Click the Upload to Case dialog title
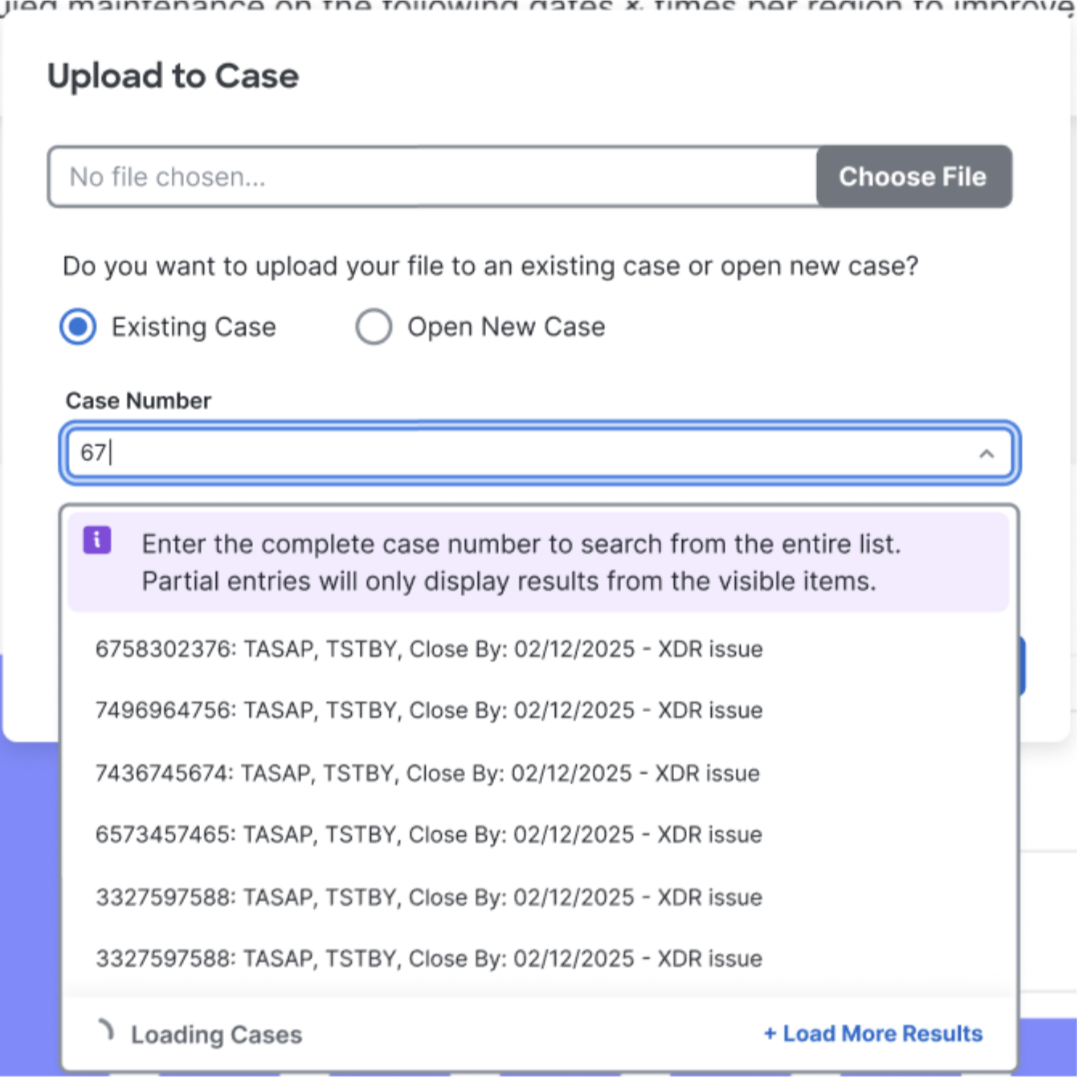The height and width of the screenshot is (1078, 1082). pyautogui.click(x=173, y=76)
